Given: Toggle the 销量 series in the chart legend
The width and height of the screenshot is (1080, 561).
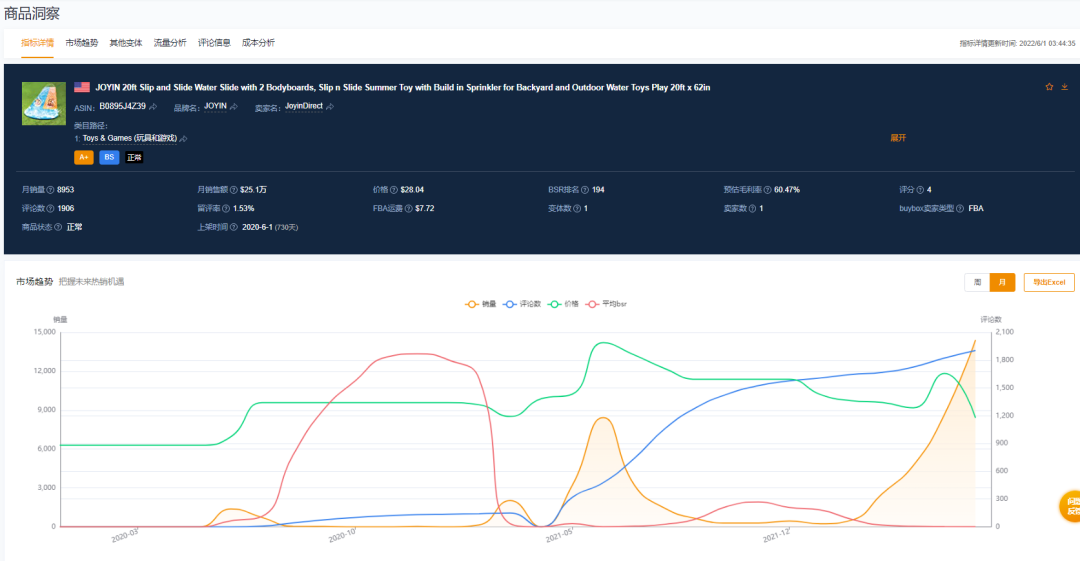Looking at the screenshot, I should coord(481,304).
